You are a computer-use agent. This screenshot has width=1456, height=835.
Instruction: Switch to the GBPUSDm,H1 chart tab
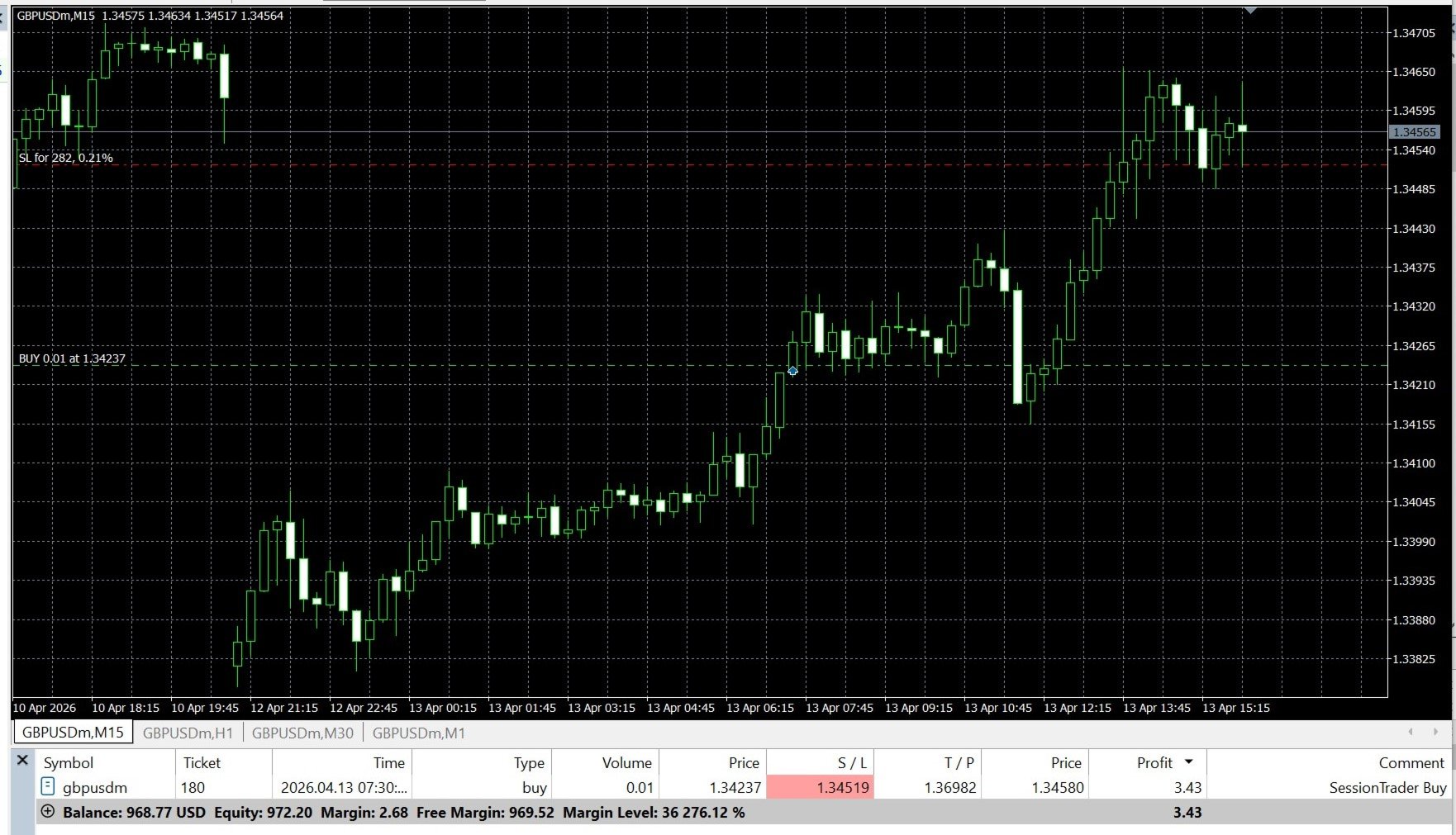[188, 733]
